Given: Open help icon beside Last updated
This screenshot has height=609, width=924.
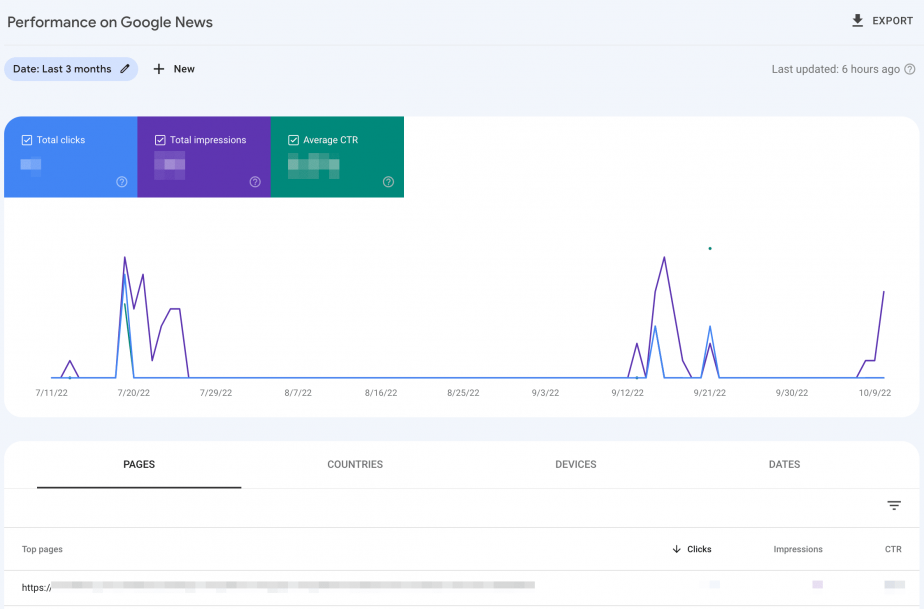Looking at the screenshot, I should pos(910,69).
